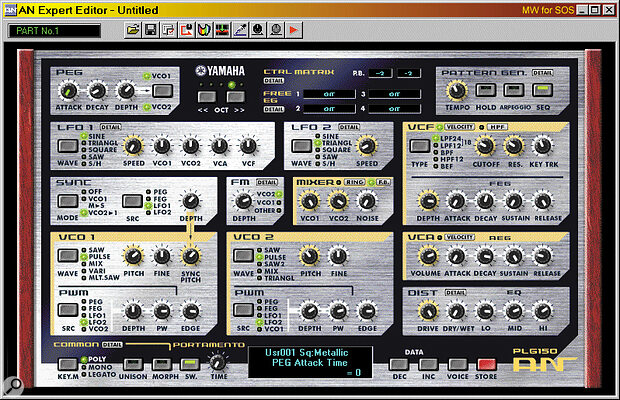Toggle the MIXER RING option

[x=354, y=182]
